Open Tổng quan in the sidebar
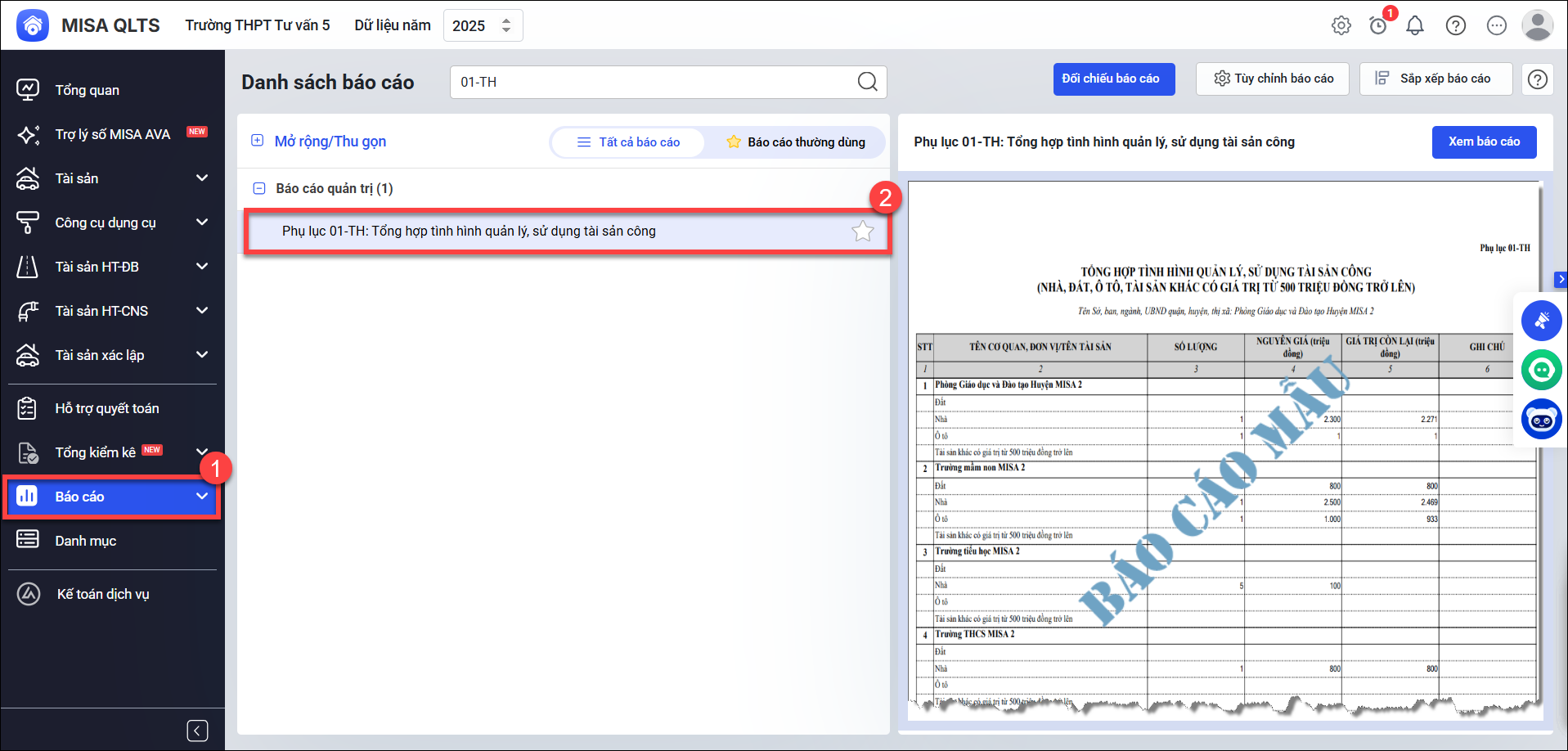 tap(88, 90)
